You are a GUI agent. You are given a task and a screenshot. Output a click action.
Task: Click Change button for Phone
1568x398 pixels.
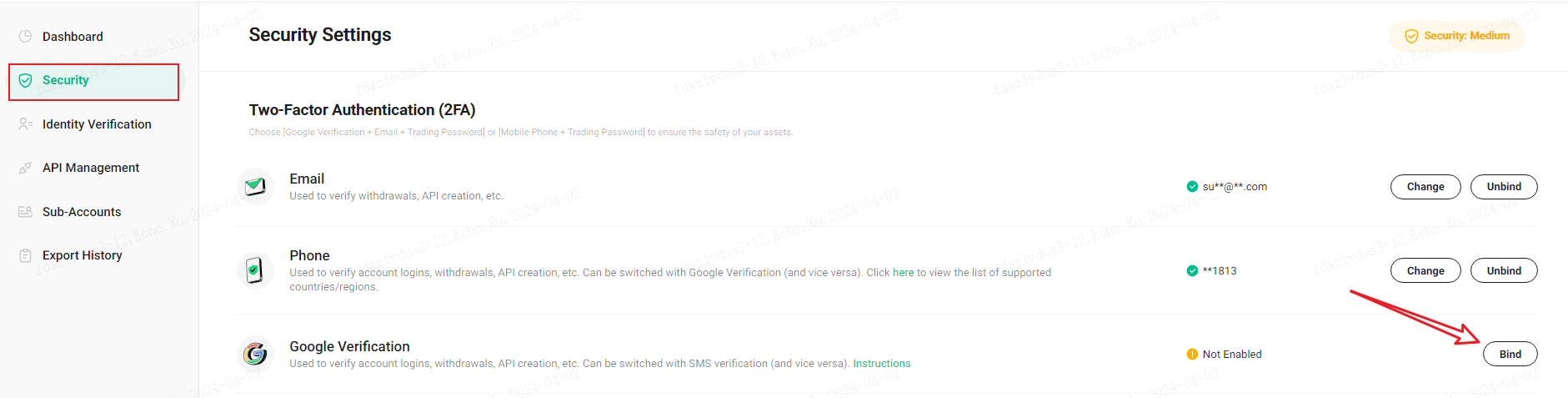pos(1425,270)
